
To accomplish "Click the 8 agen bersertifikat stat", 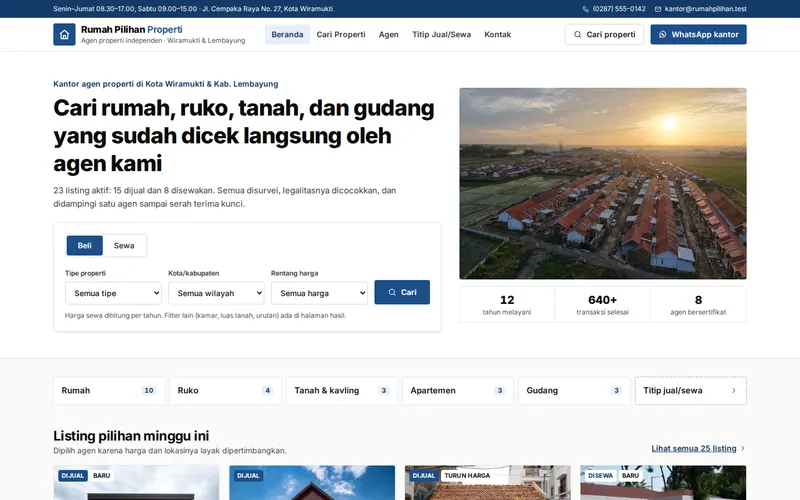I will coord(698,305).
